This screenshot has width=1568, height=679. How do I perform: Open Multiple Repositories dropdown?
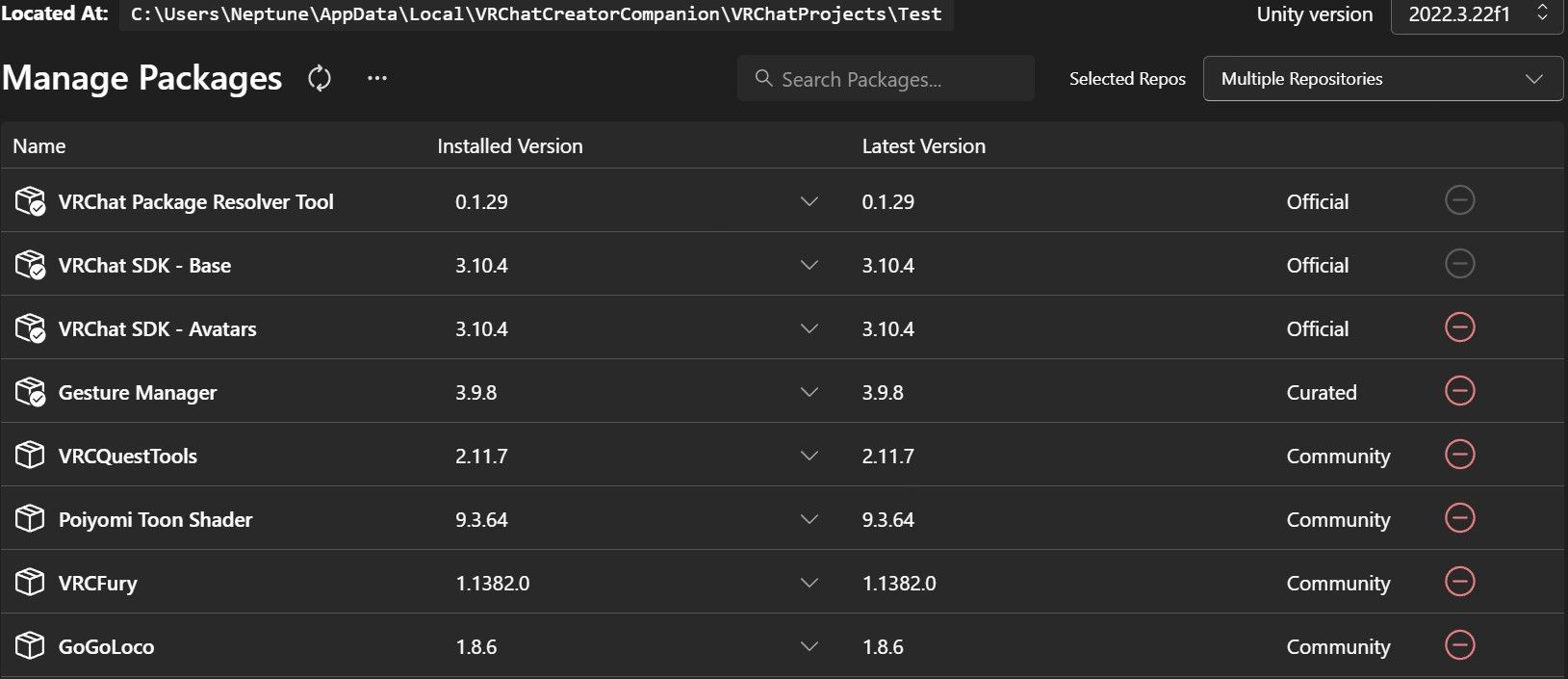tap(1382, 79)
